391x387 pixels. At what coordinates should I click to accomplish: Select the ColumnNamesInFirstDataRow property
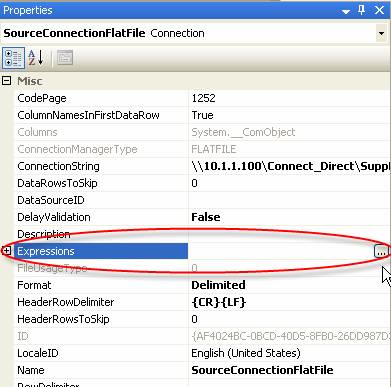(88, 115)
